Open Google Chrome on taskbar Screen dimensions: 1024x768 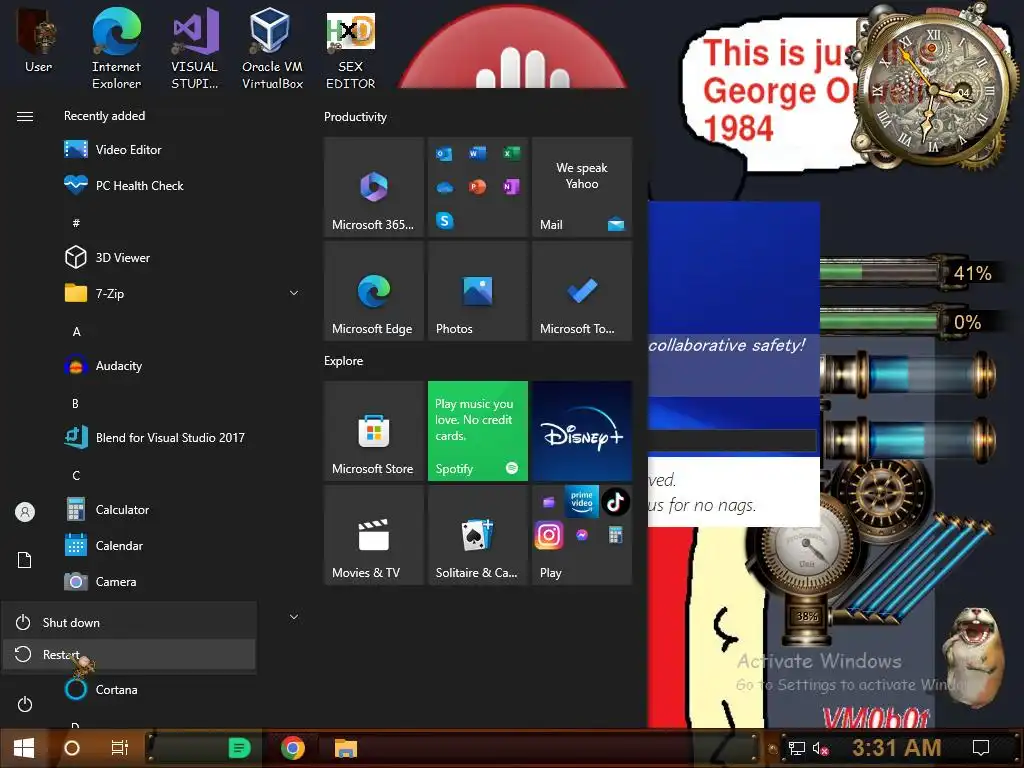coord(293,748)
